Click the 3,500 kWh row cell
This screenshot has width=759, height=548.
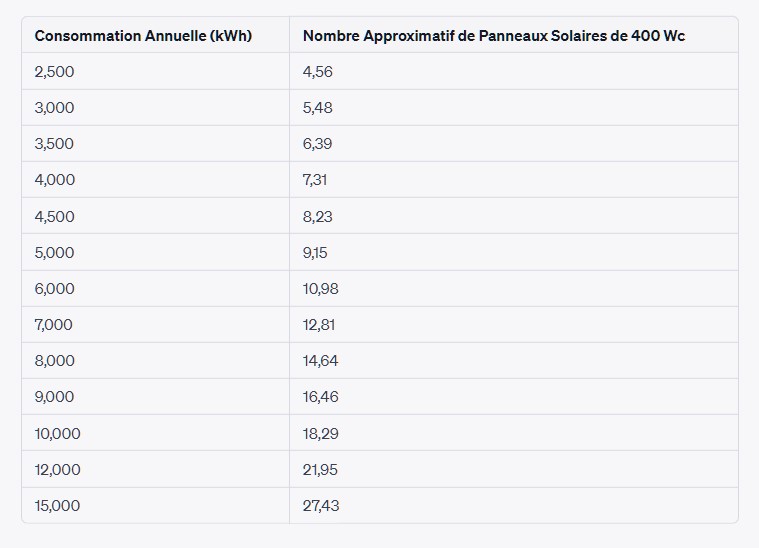coord(54,143)
